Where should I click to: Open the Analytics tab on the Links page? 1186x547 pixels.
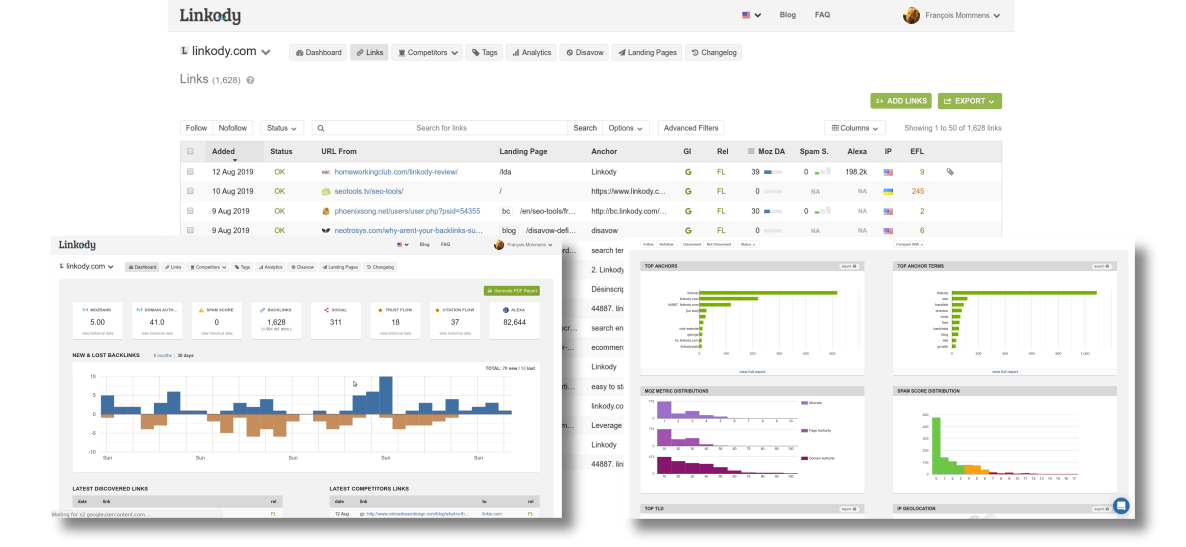click(x=531, y=52)
